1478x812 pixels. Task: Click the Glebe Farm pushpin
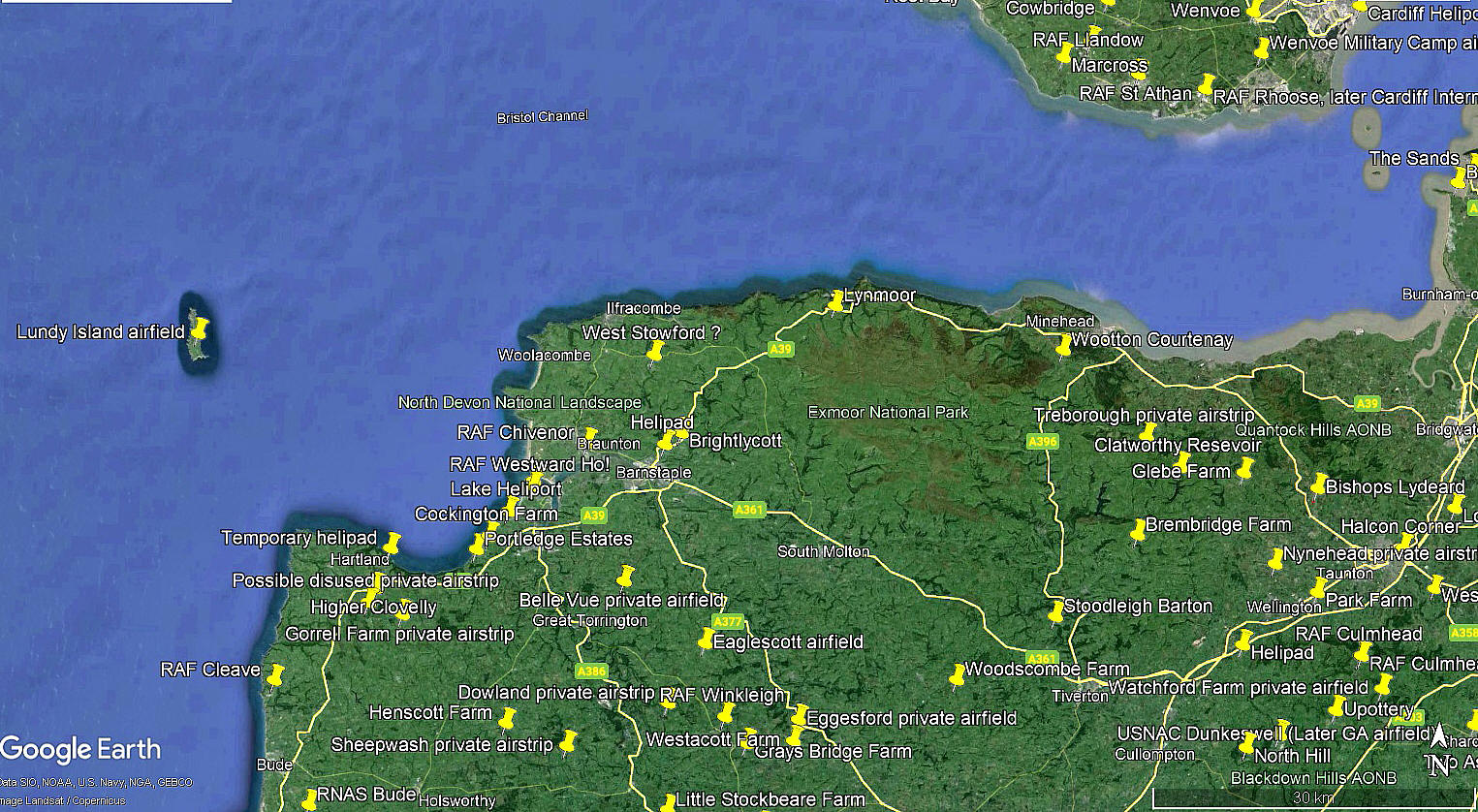pos(1245,469)
